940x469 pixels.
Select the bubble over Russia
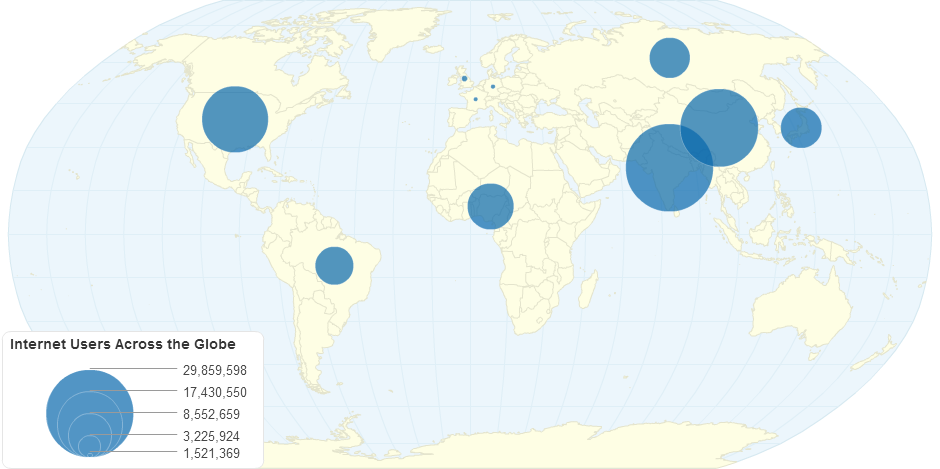pos(670,57)
